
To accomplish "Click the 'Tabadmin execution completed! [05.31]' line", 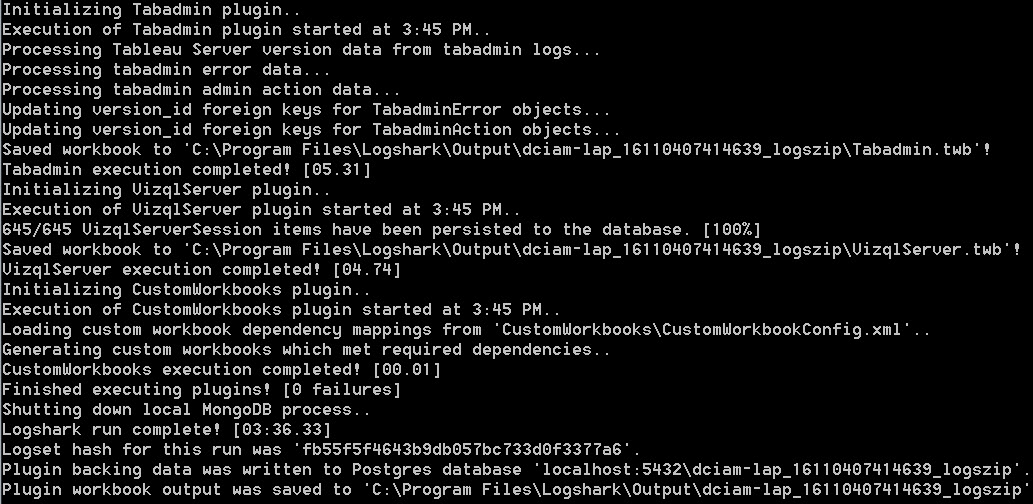I will 187,169.
